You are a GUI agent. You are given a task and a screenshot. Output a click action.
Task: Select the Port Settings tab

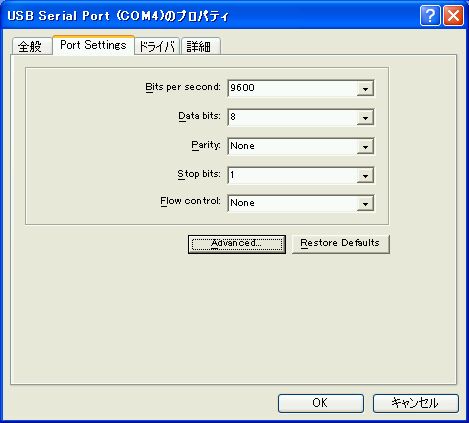tap(94, 45)
